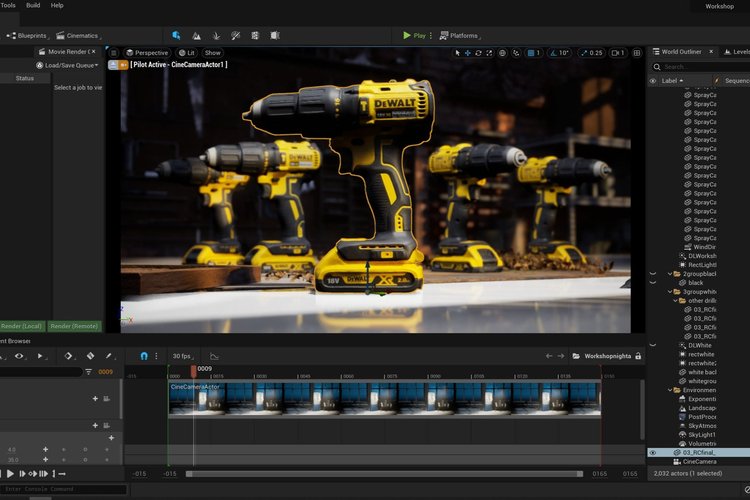
Task: Click the green Play button in toolbar
Action: pyautogui.click(x=414, y=35)
